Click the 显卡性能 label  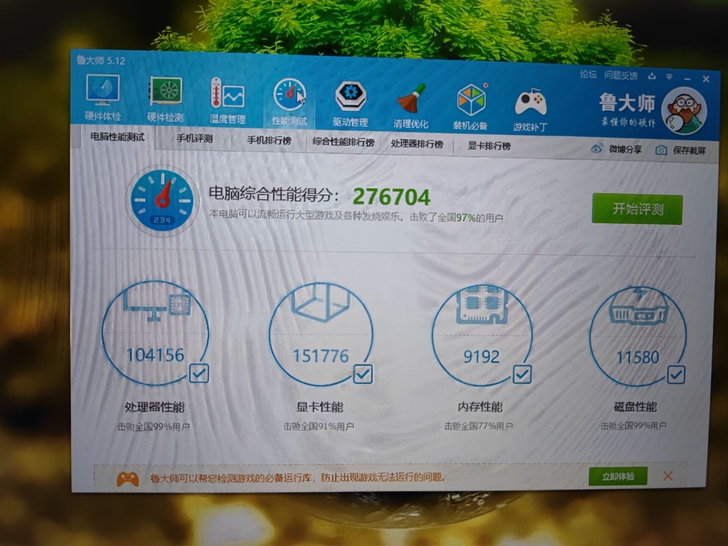click(320, 407)
